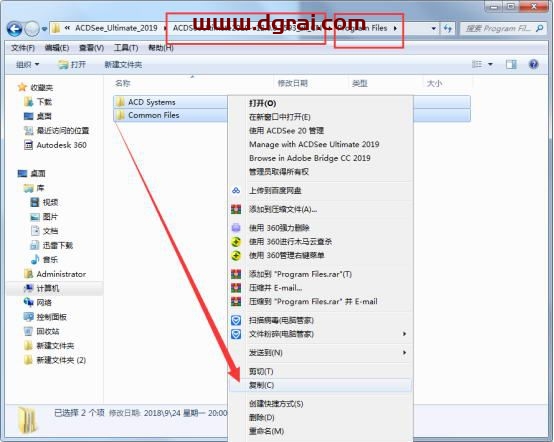Sort by the 类型 column header

(360, 83)
